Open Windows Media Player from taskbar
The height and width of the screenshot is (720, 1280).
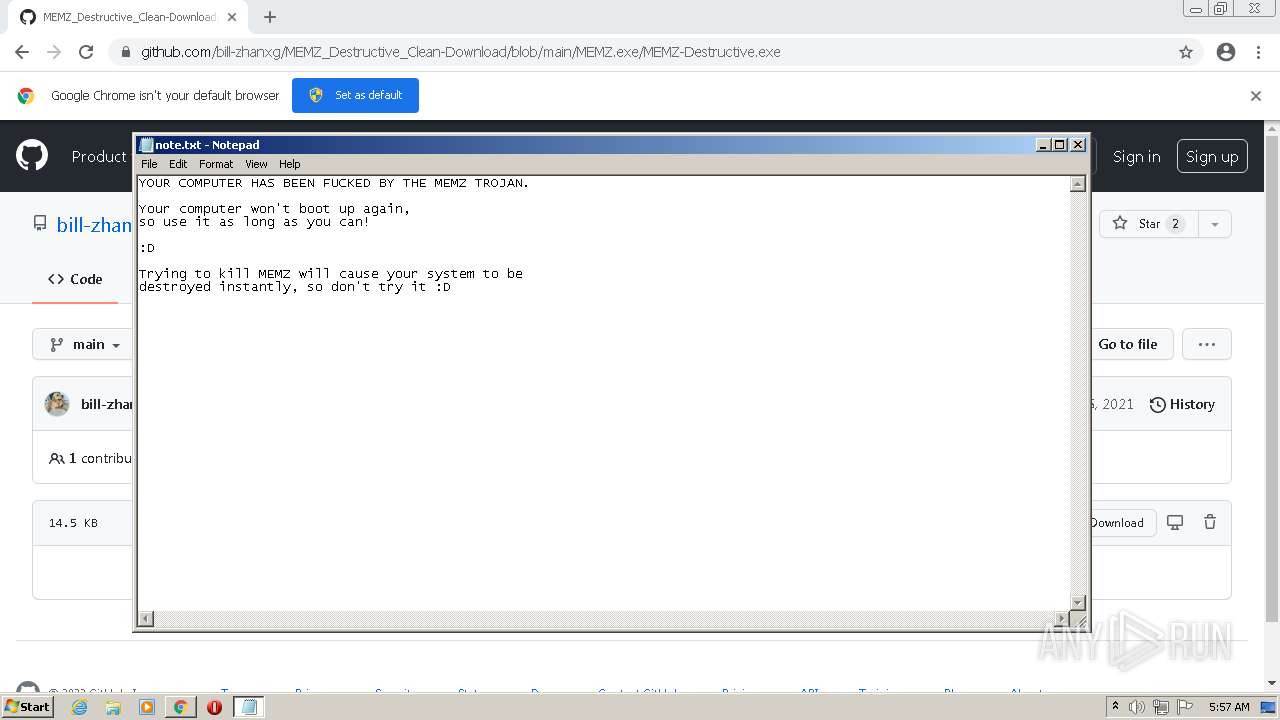(147, 707)
